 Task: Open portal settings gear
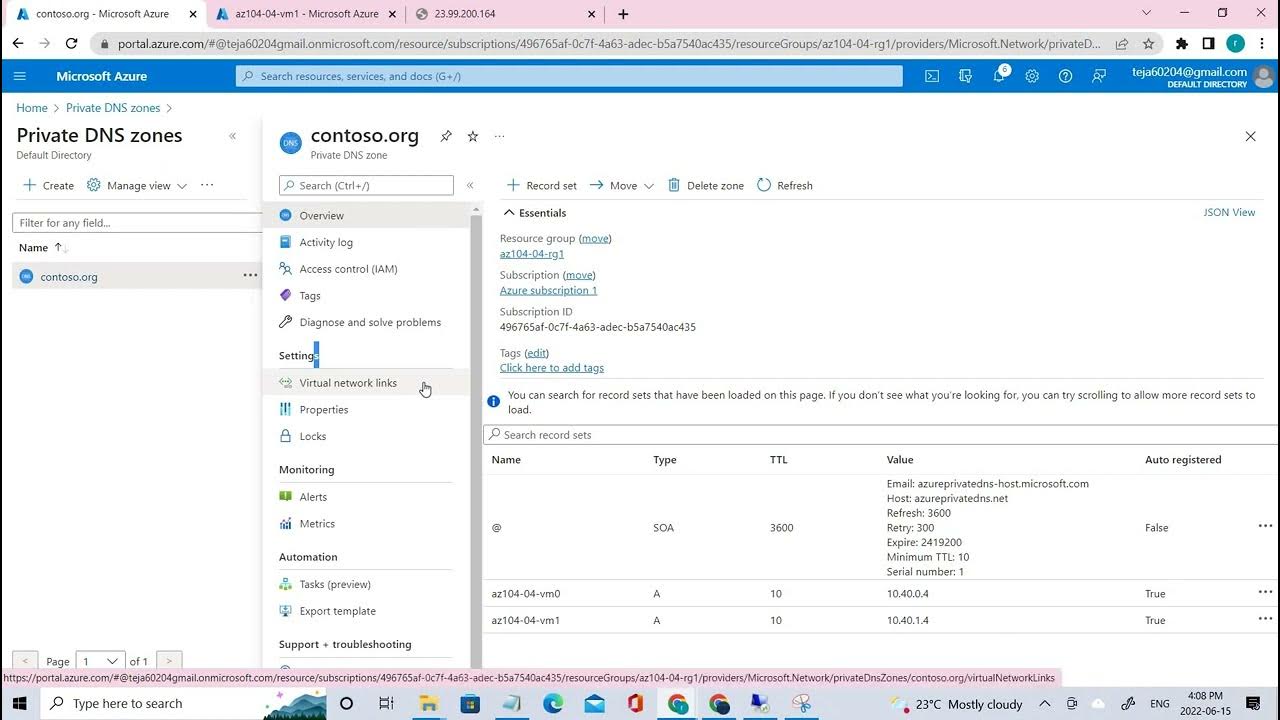click(1032, 76)
